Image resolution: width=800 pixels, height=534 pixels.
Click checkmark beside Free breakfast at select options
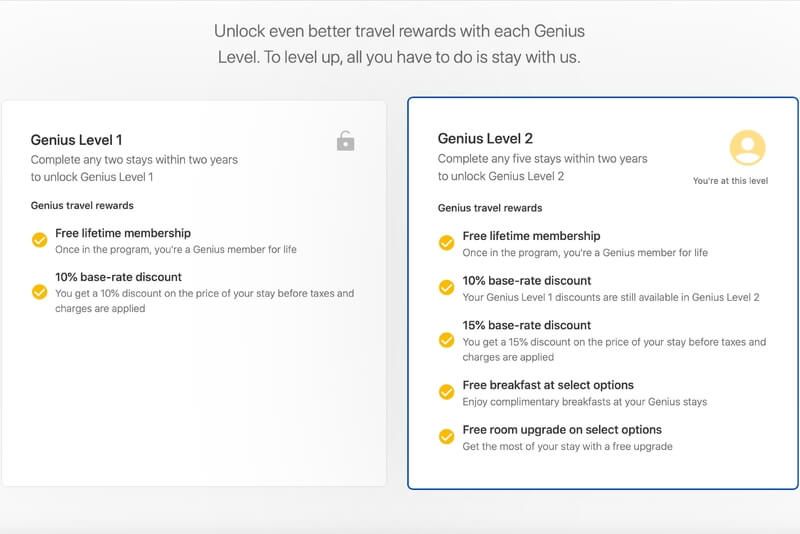click(446, 392)
